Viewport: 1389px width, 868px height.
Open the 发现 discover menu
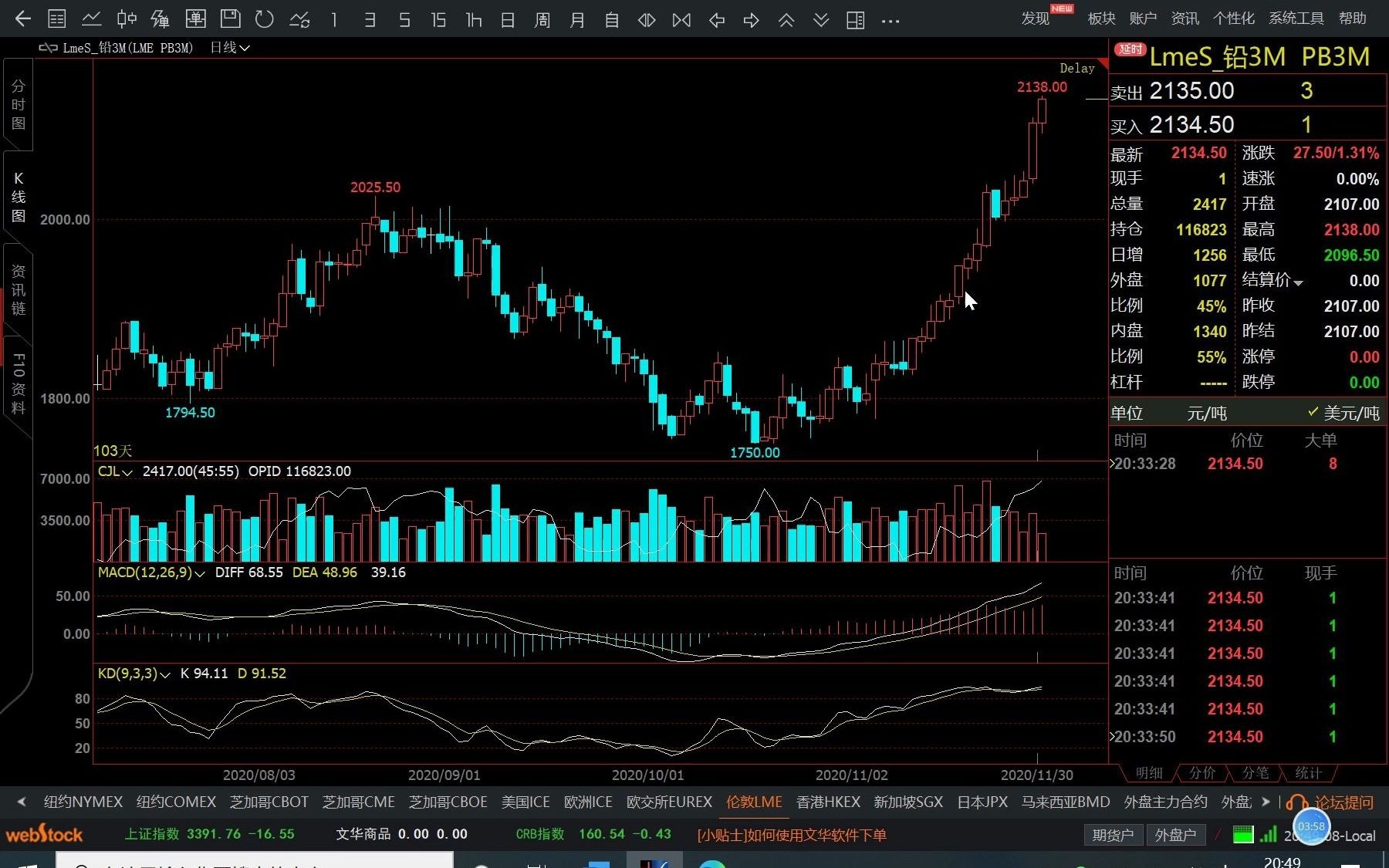tap(1036, 19)
